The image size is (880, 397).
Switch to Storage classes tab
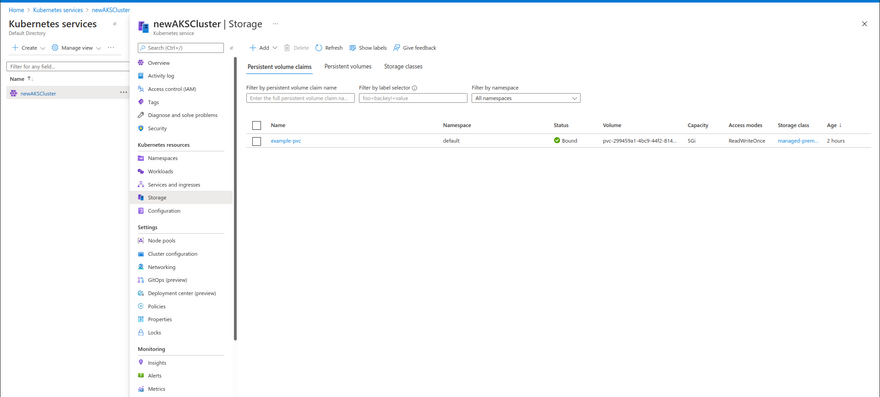click(403, 66)
